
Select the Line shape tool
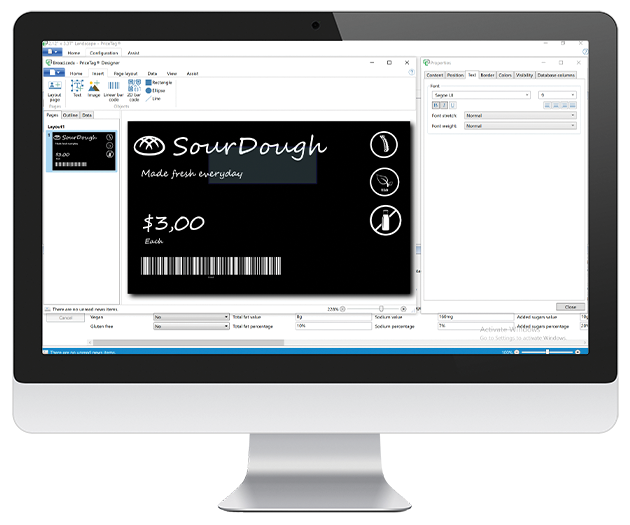tap(156, 98)
